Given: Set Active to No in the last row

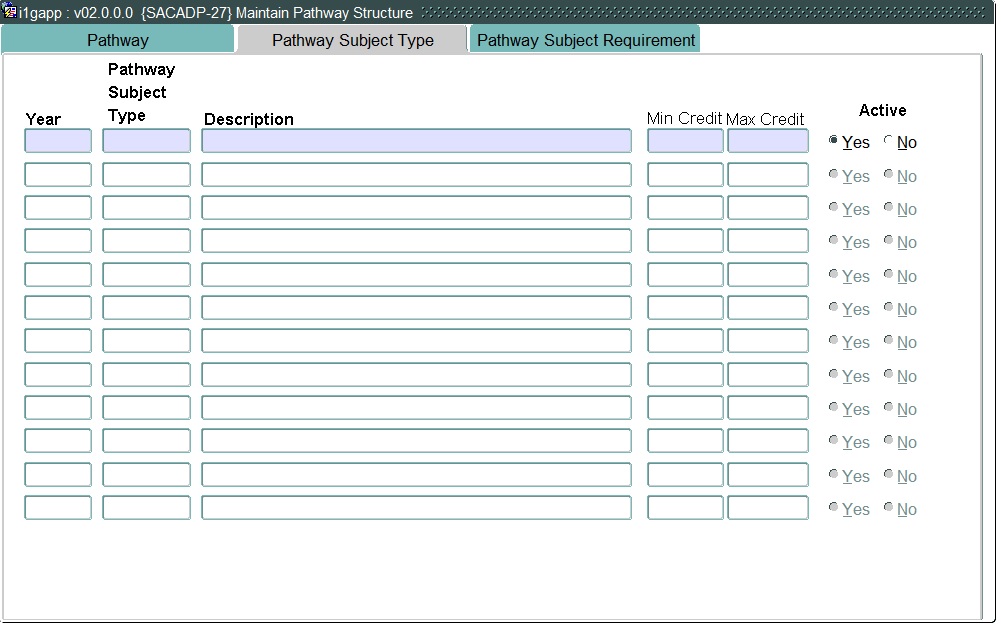Looking at the screenshot, I should pos(888,508).
